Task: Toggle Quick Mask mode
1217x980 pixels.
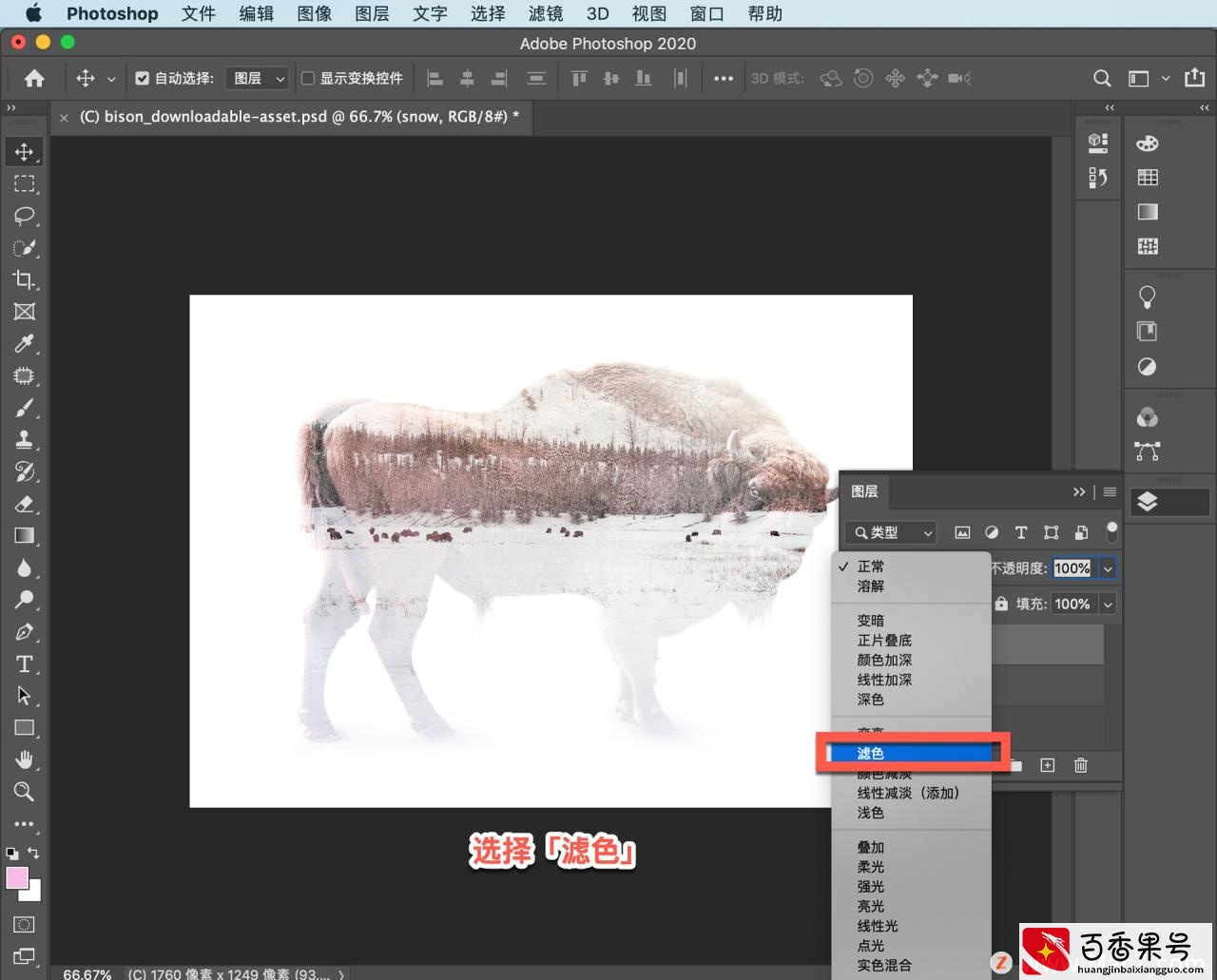Action: (25, 924)
